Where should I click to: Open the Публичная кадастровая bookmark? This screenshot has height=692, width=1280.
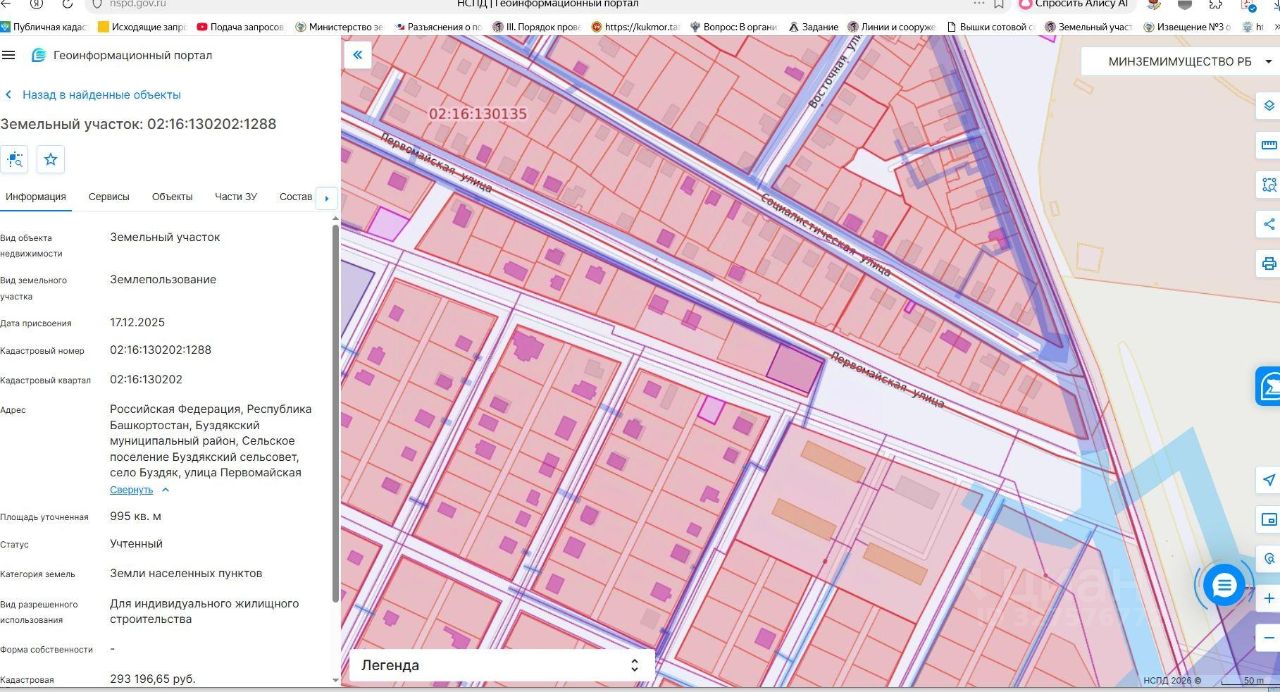[x=44, y=27]
